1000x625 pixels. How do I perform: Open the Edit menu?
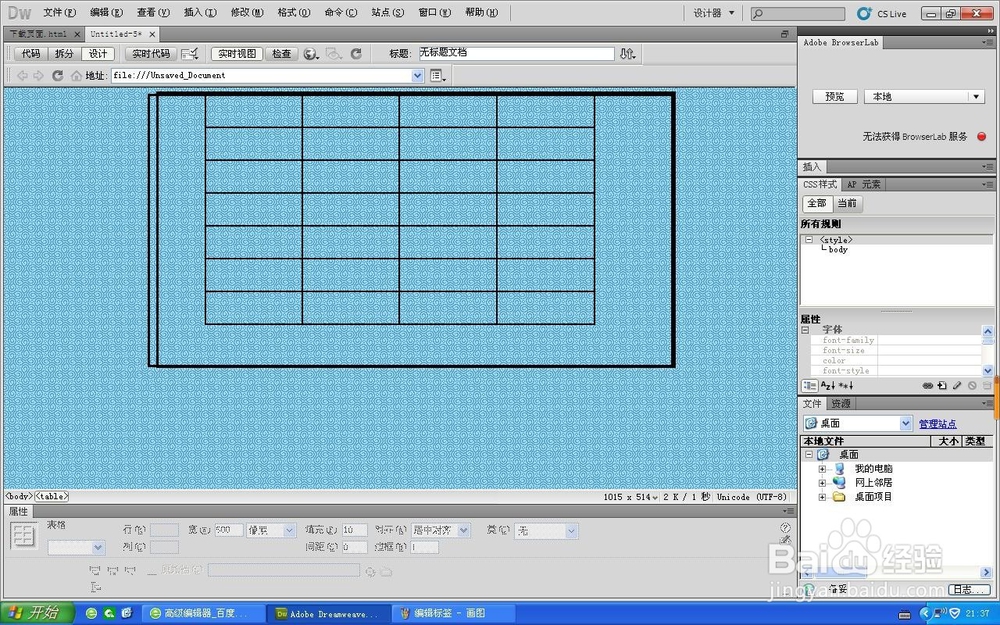pyautogui.click(x=106, y=12)
